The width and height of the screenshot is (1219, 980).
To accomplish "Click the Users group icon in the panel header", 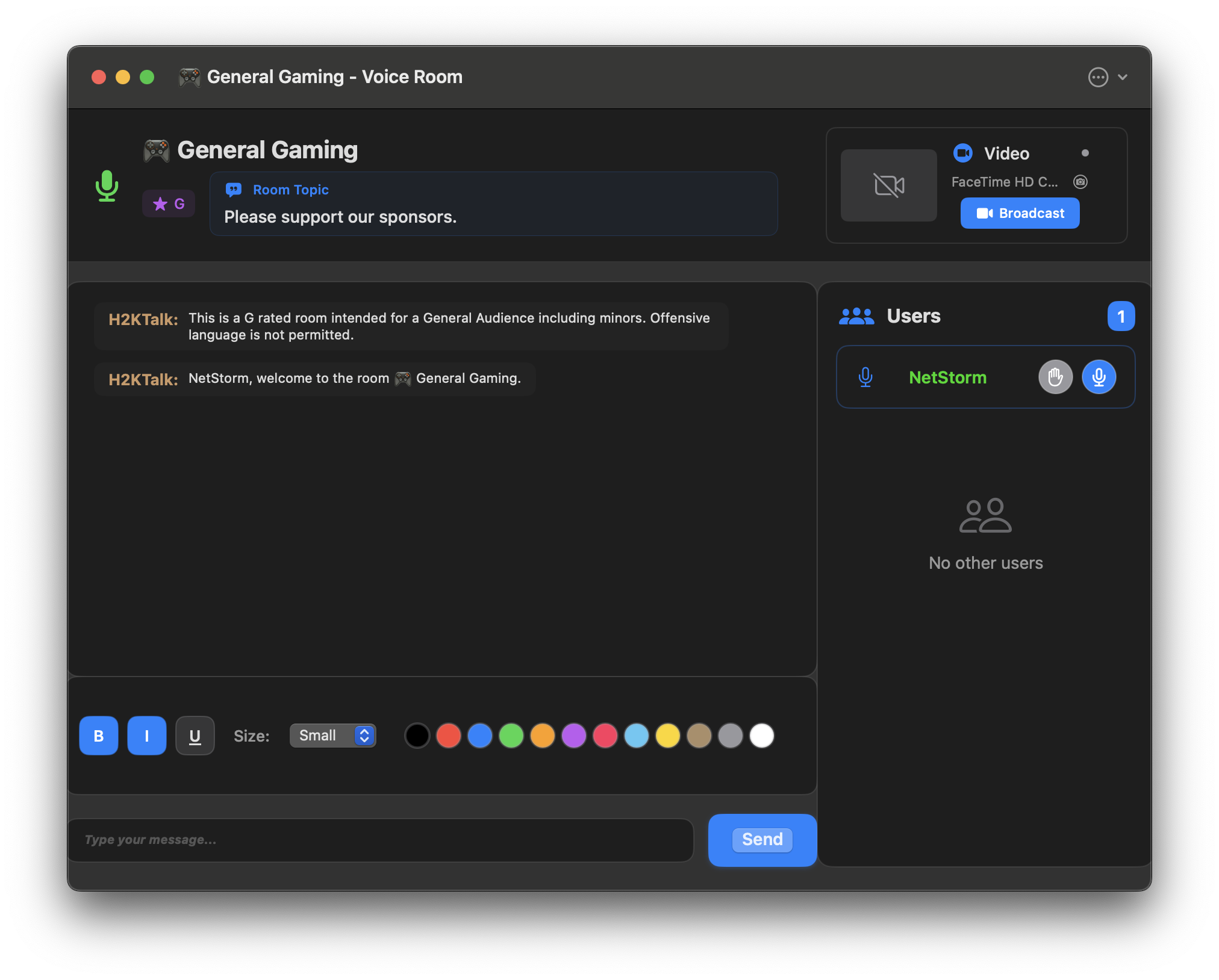I will pyautogui.click(x=856, y=316).
